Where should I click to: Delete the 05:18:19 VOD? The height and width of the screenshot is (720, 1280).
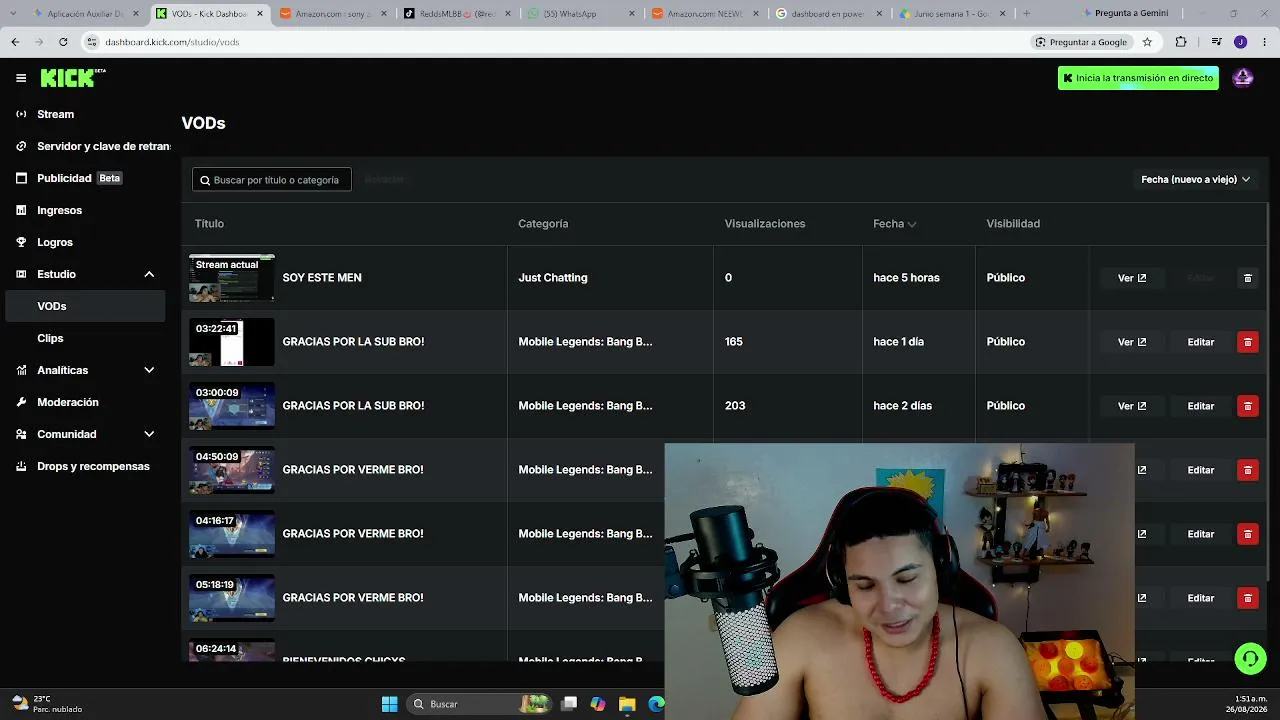pos(1248,598)
